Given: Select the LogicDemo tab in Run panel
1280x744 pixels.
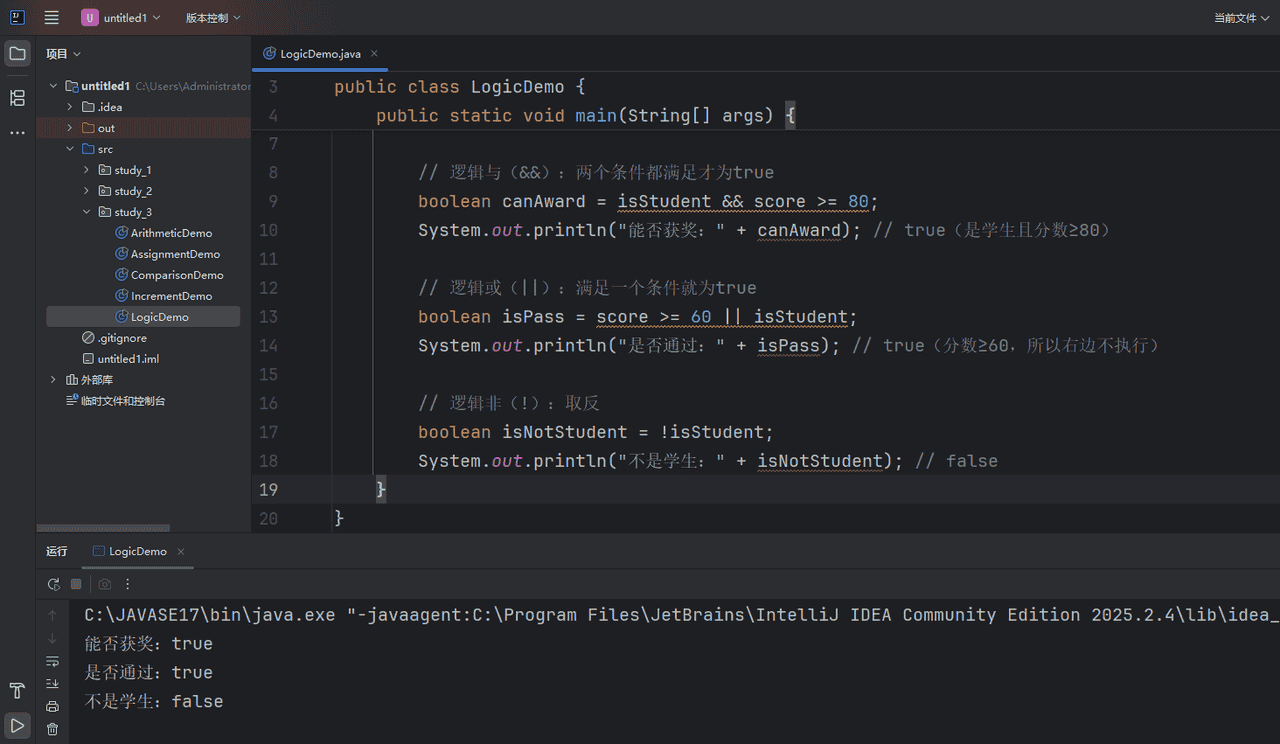Looking at the screenshot, I should coord(136,551).
